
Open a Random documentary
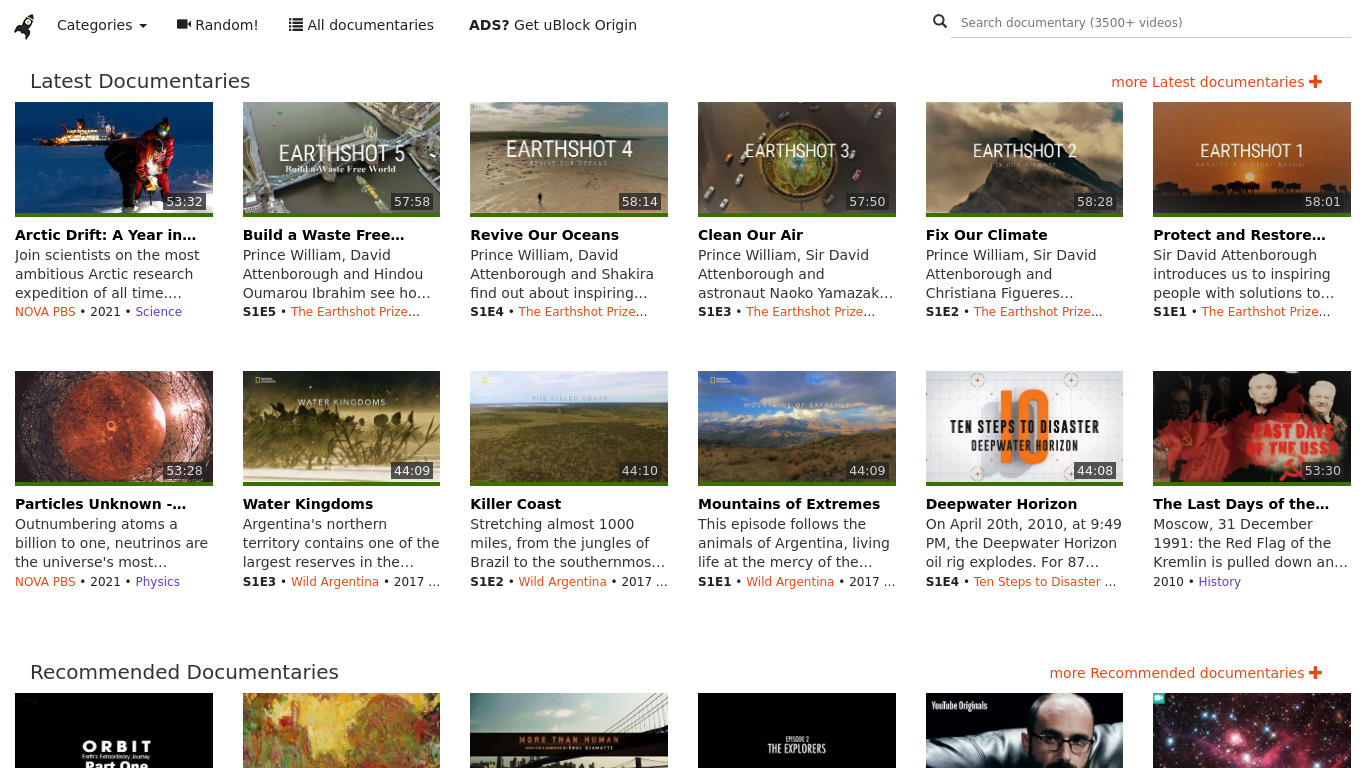click(x=217, y=25)
